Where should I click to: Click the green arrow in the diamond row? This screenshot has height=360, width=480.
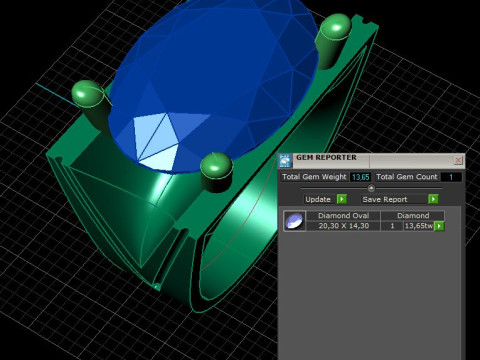coord(439,226)
